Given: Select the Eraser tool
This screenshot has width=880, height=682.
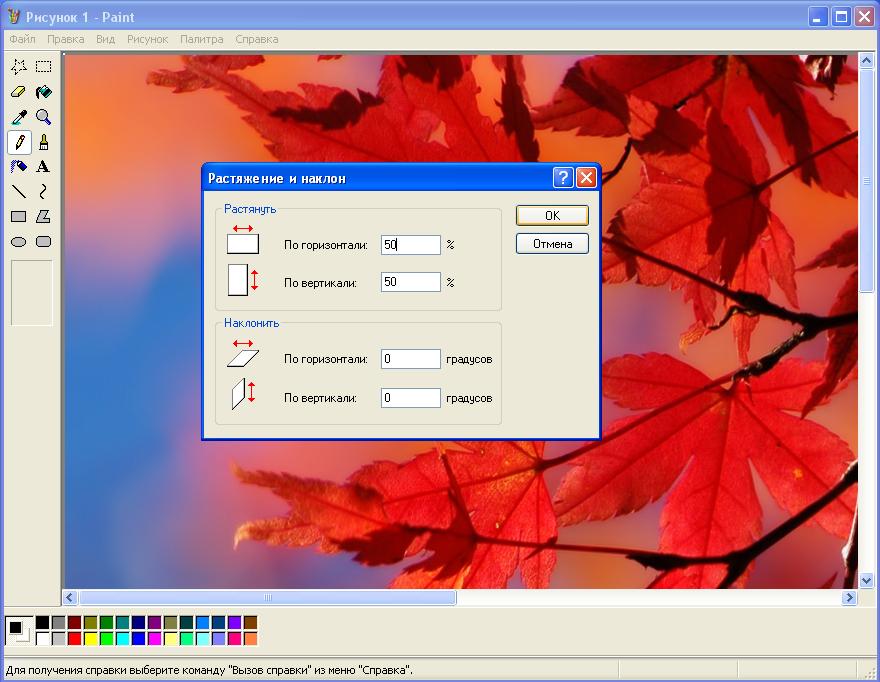Looking at the screenshot, I should click(x=18, y=92).
